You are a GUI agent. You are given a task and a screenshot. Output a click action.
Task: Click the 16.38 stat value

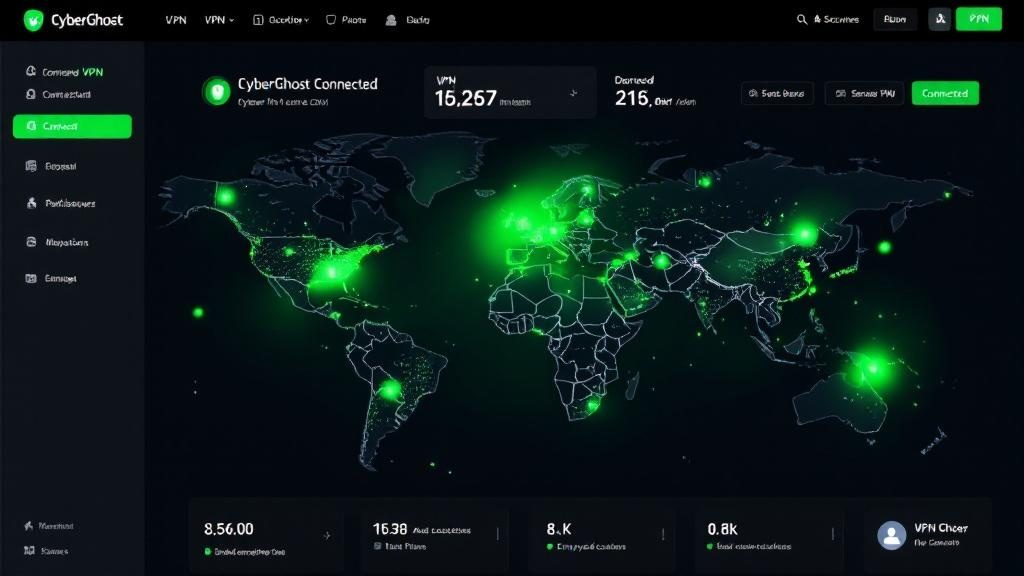pyautogui.click(x=390, y=528)
